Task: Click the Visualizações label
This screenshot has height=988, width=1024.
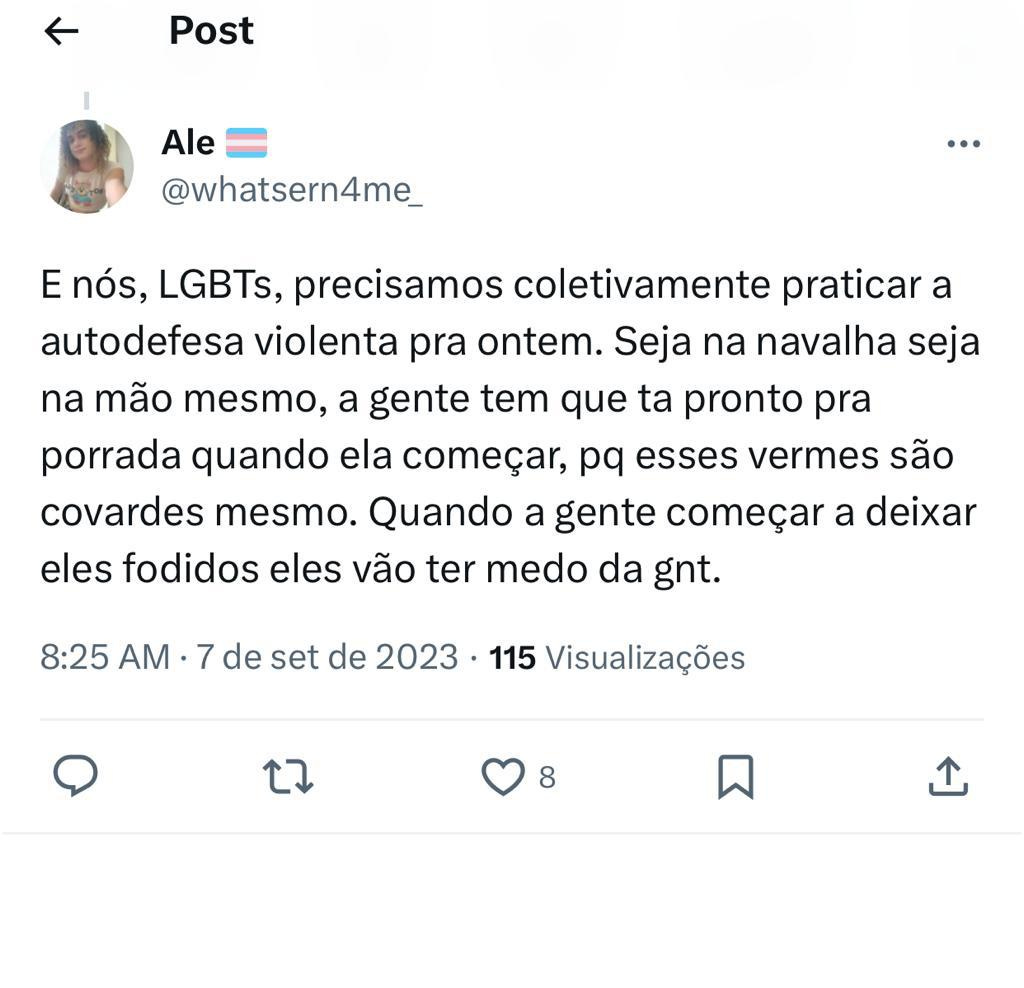Action: pyautogui.click(x=645, y=658)
